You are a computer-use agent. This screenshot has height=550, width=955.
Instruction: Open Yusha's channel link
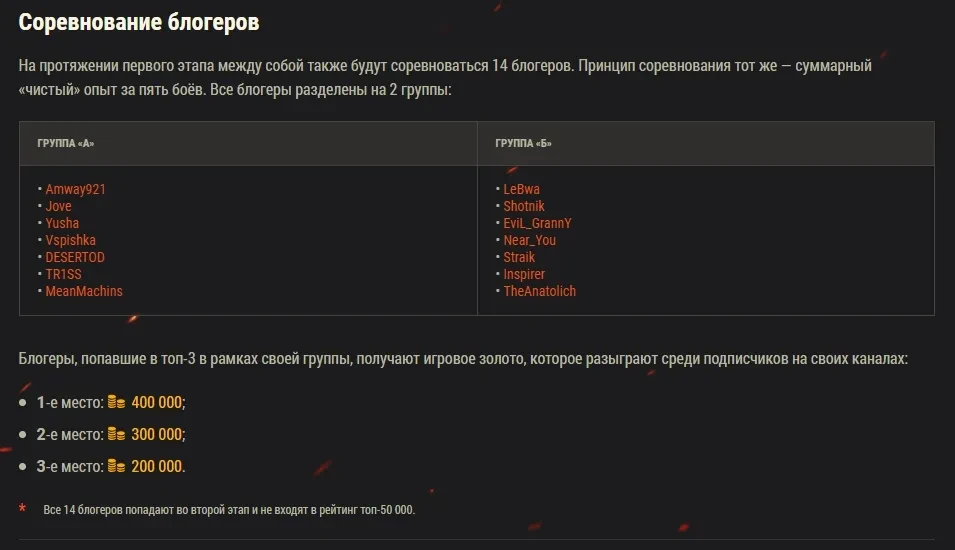point(62,223)
